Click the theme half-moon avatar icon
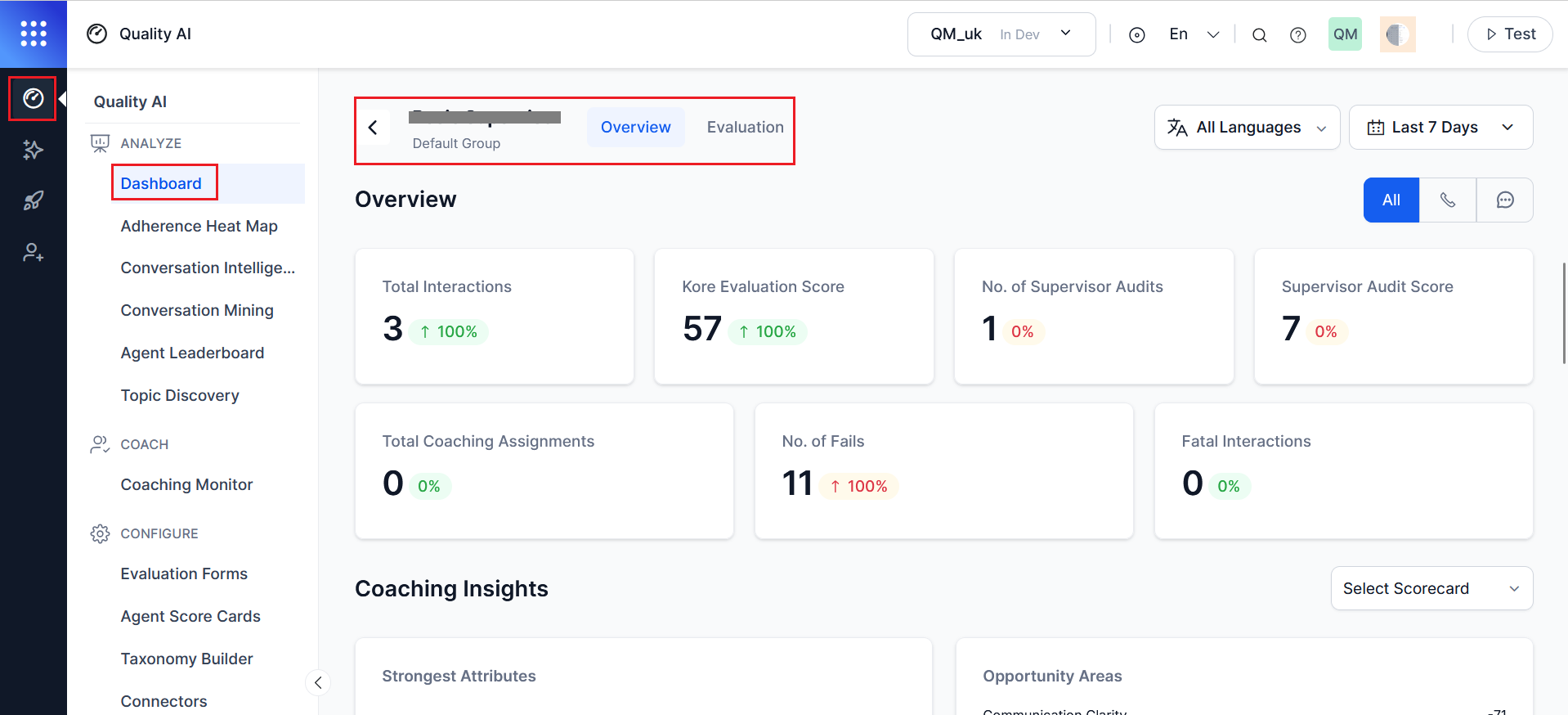 [1397, 34]
